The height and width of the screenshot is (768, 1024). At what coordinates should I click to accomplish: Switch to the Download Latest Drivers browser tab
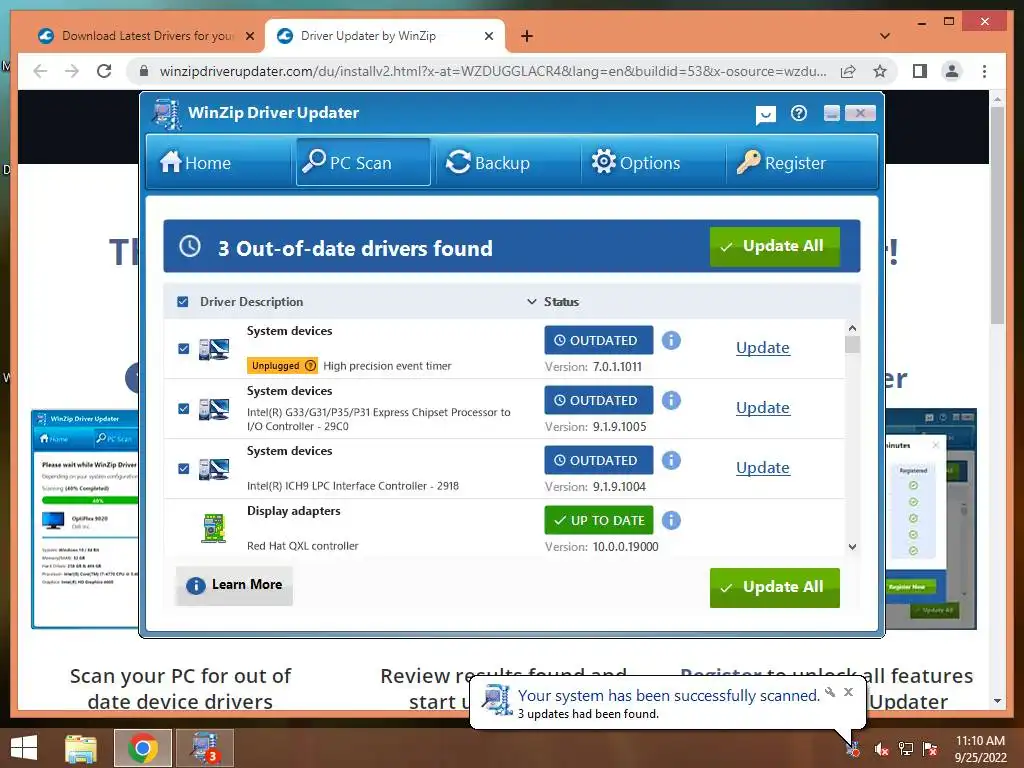(146, 36)
